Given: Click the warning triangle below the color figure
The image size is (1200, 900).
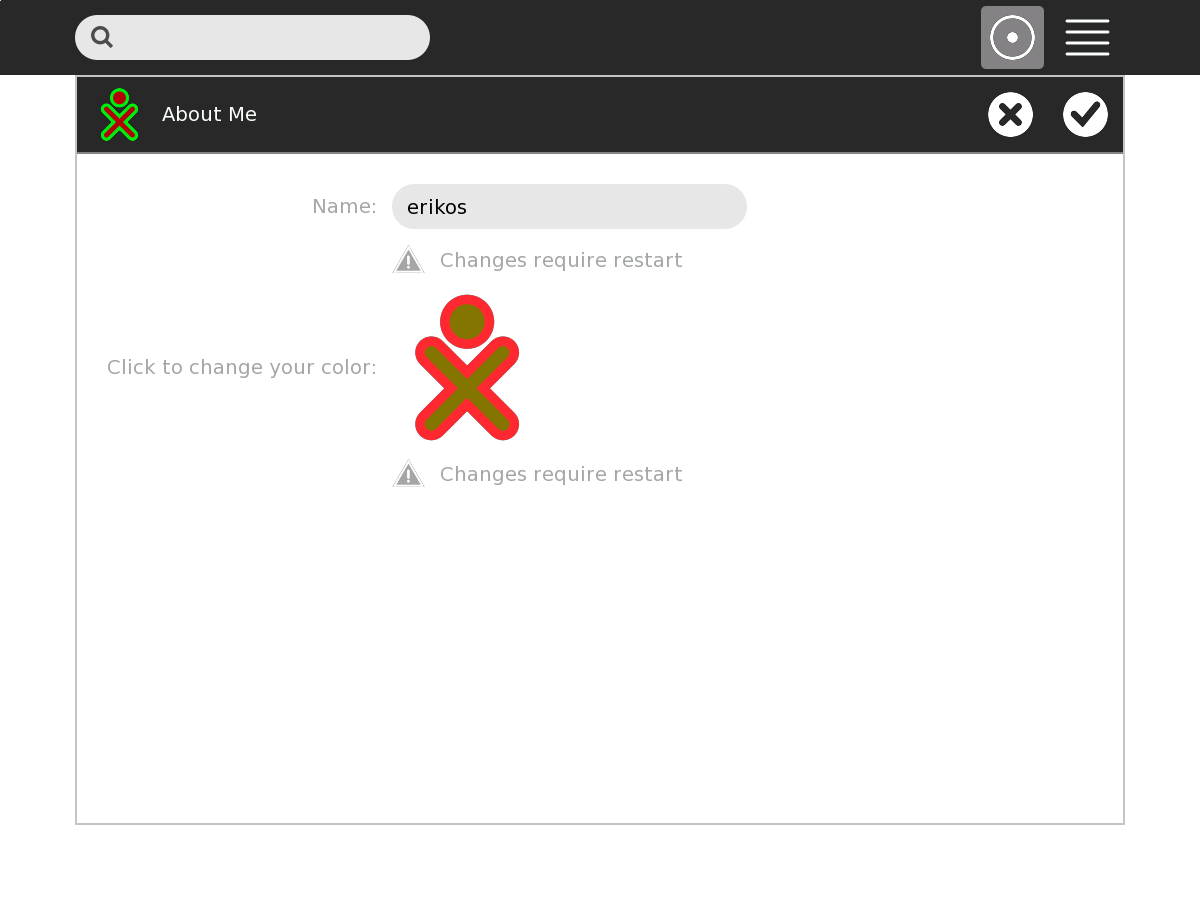Looking at the screenshot, I should [408, 475].
